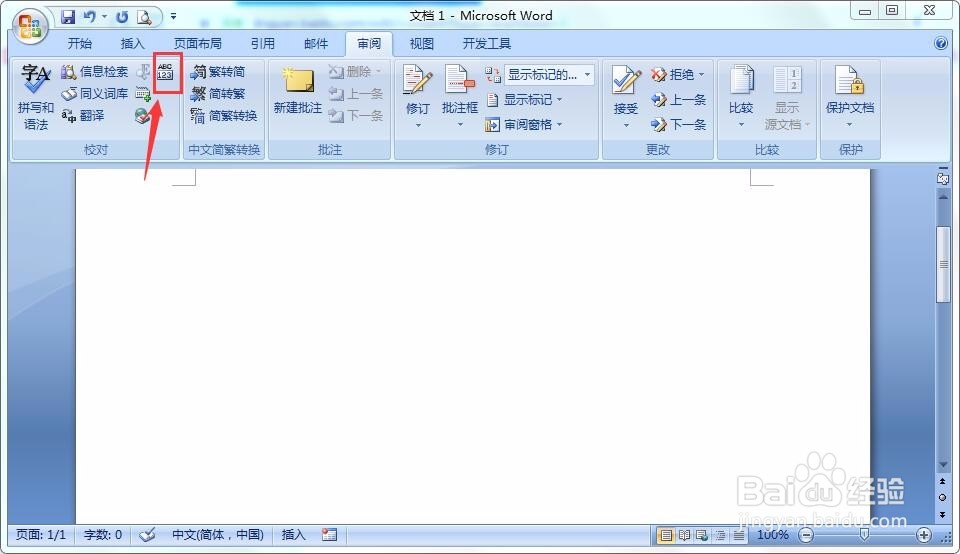Image resolution: width=960 pixels, height=554 pixels.
Task: Click zoom in plus button
Action: (924, 536)
